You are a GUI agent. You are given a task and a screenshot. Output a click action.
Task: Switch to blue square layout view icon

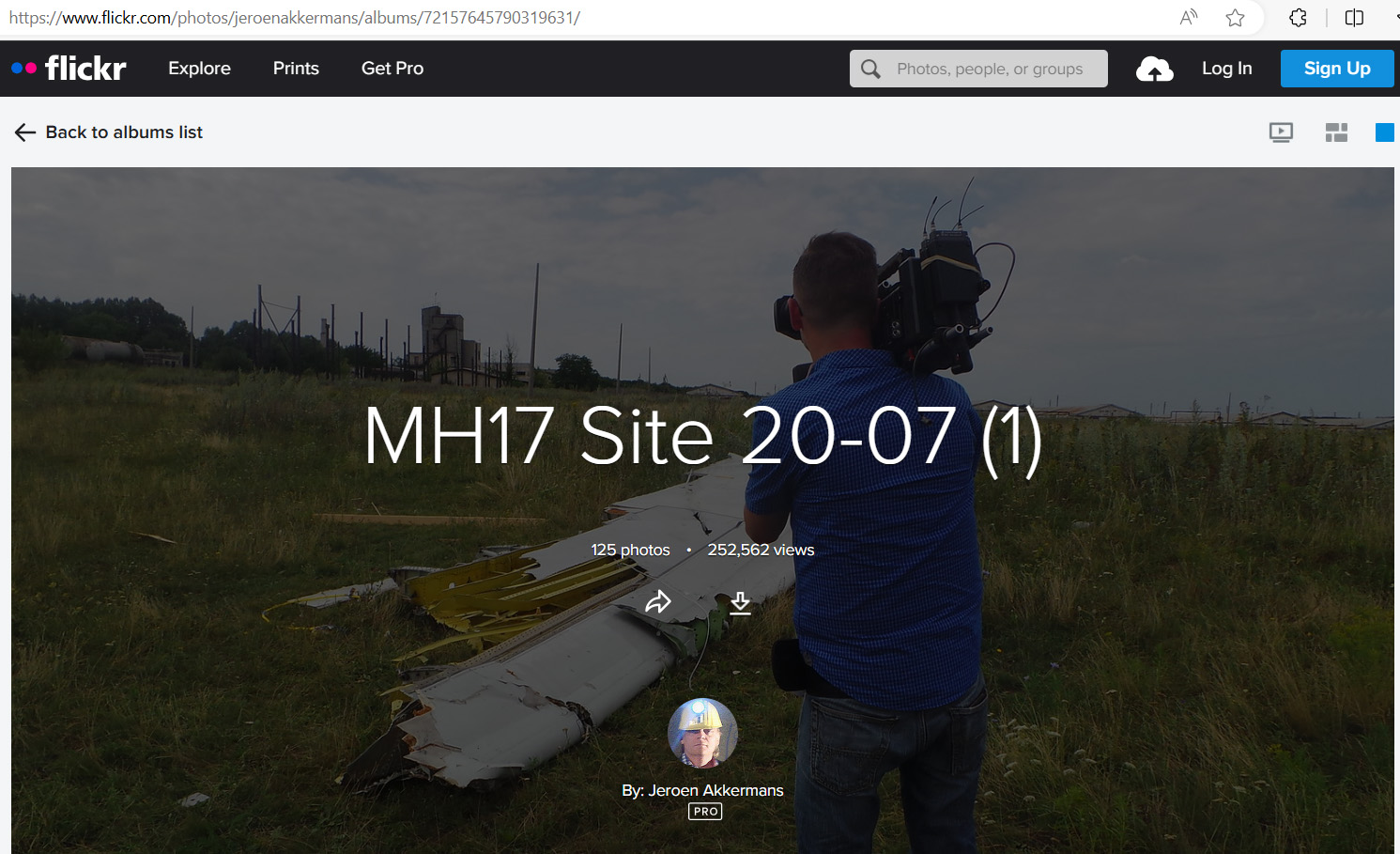click(1385, 132)
